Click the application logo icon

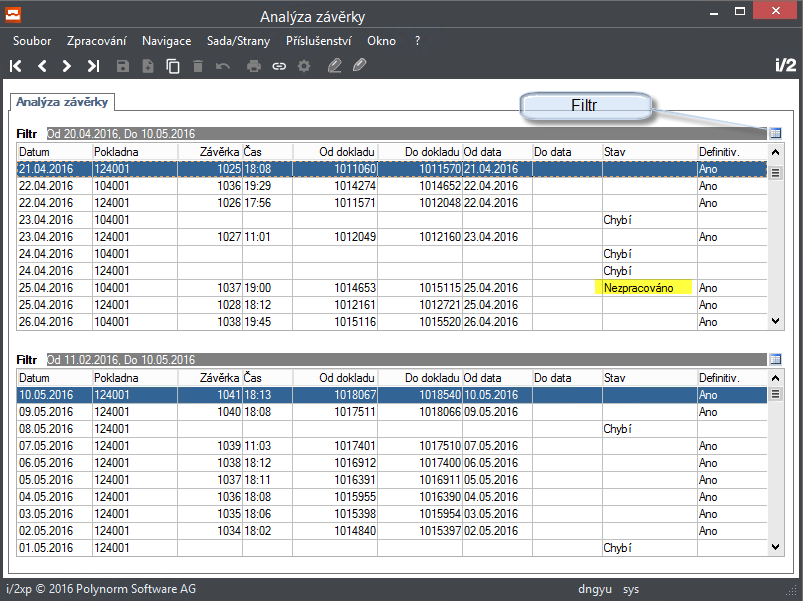click(x=13, y=15)
